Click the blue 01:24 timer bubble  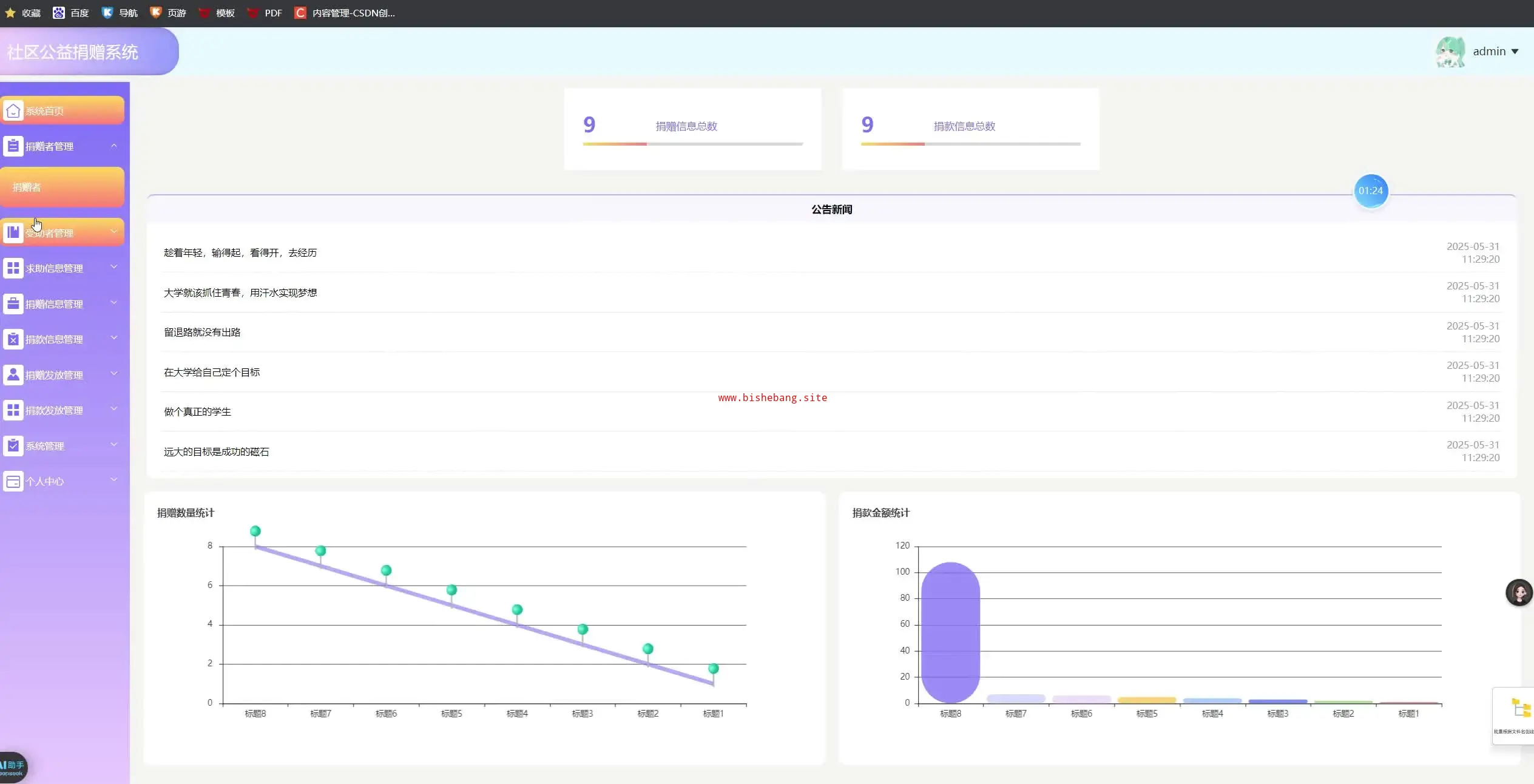[x=1371, y=191]
